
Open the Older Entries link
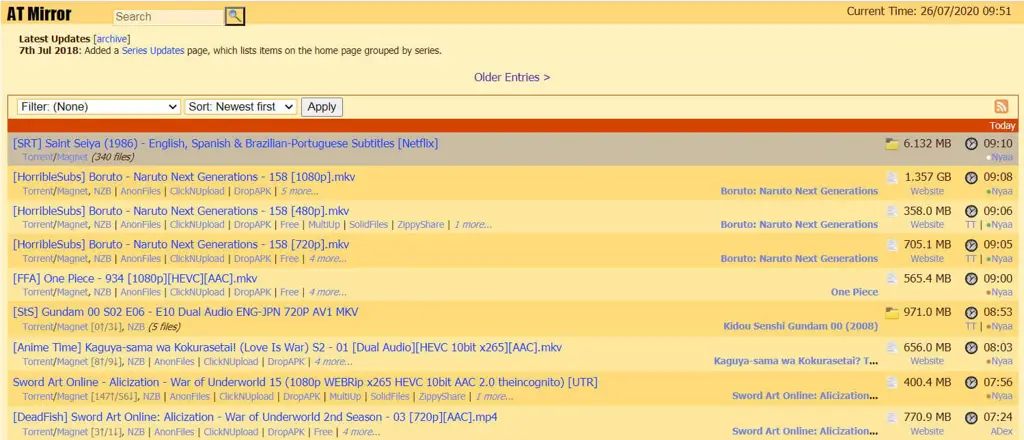(512, 77)
